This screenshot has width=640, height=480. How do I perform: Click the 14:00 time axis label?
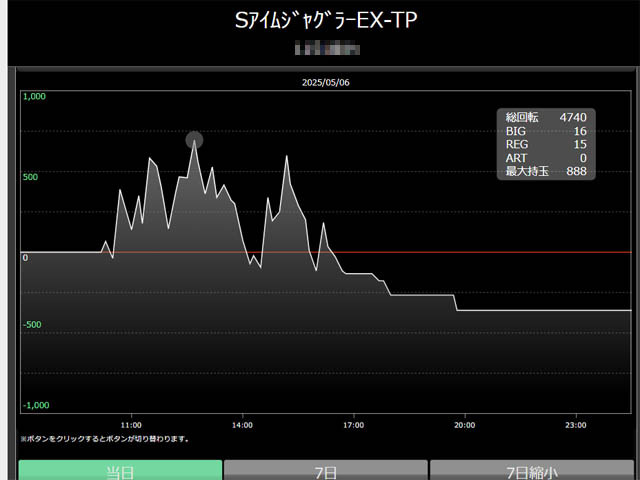coord(242,425)
